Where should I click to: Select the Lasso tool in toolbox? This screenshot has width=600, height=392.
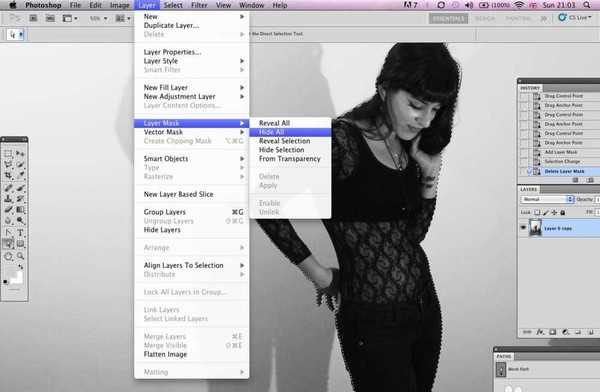click(8, 165)
